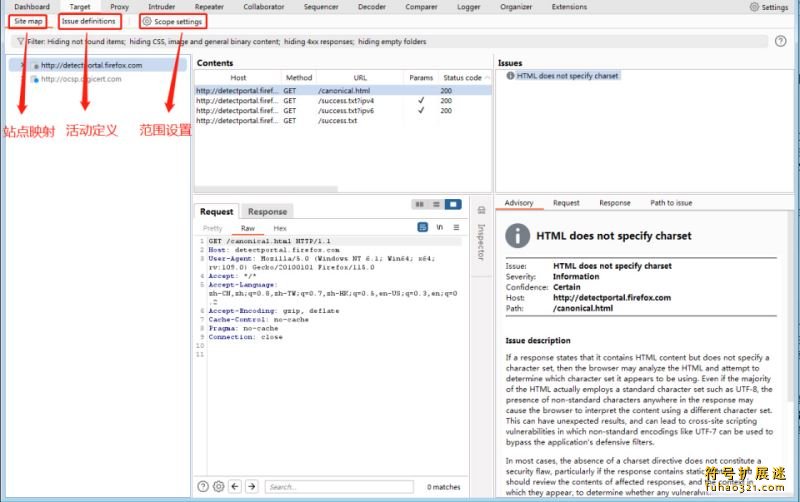This screenshot has width=800, height=502.
Task: Click the filter funnel icon
Action: [x=21, y=43]
